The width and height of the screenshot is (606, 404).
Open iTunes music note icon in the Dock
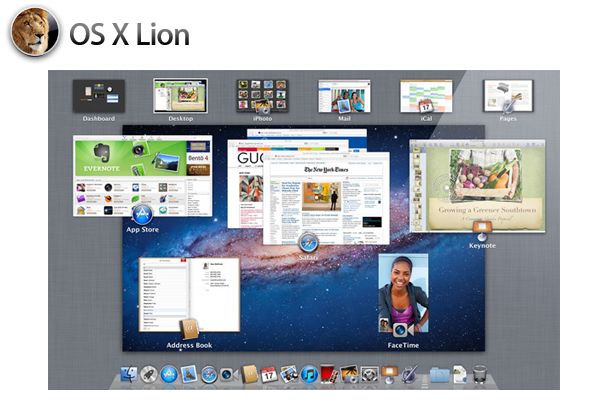click(309, 374)
